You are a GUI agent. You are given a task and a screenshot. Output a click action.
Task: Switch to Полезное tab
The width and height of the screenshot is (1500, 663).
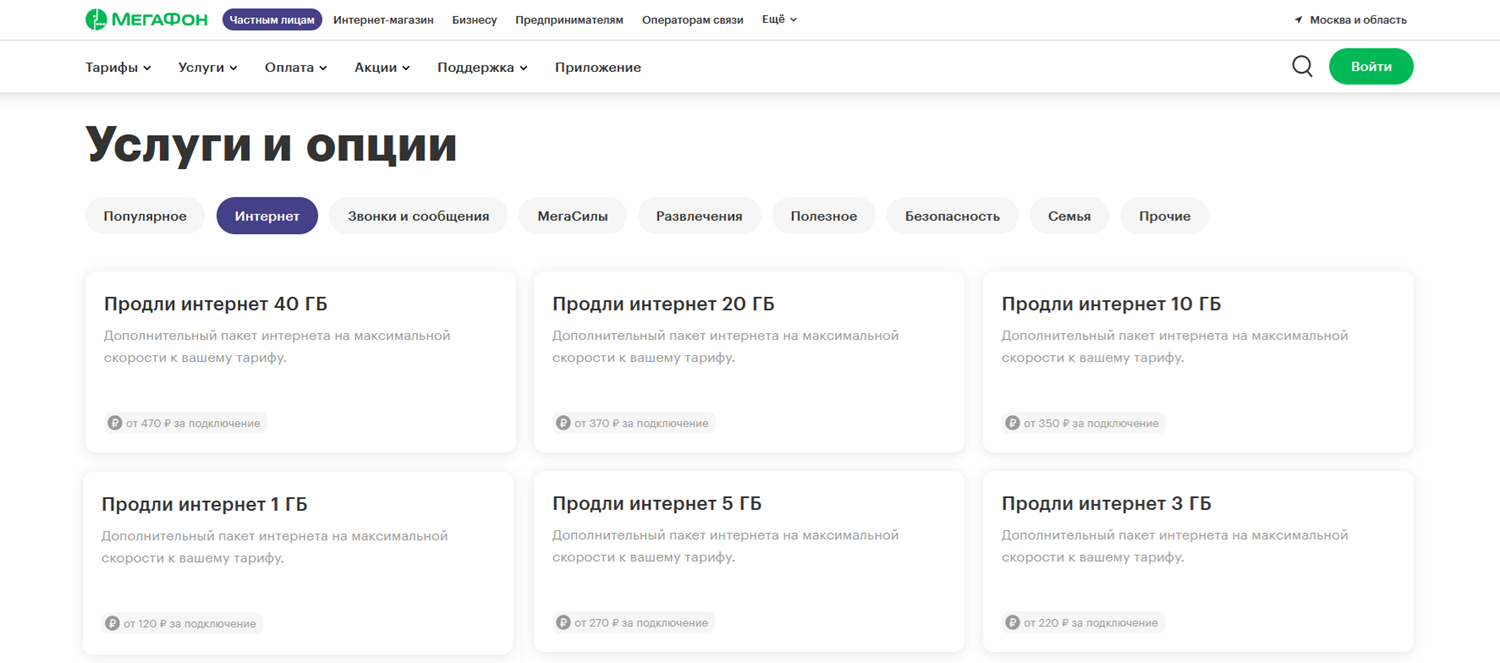coord(823,216)
